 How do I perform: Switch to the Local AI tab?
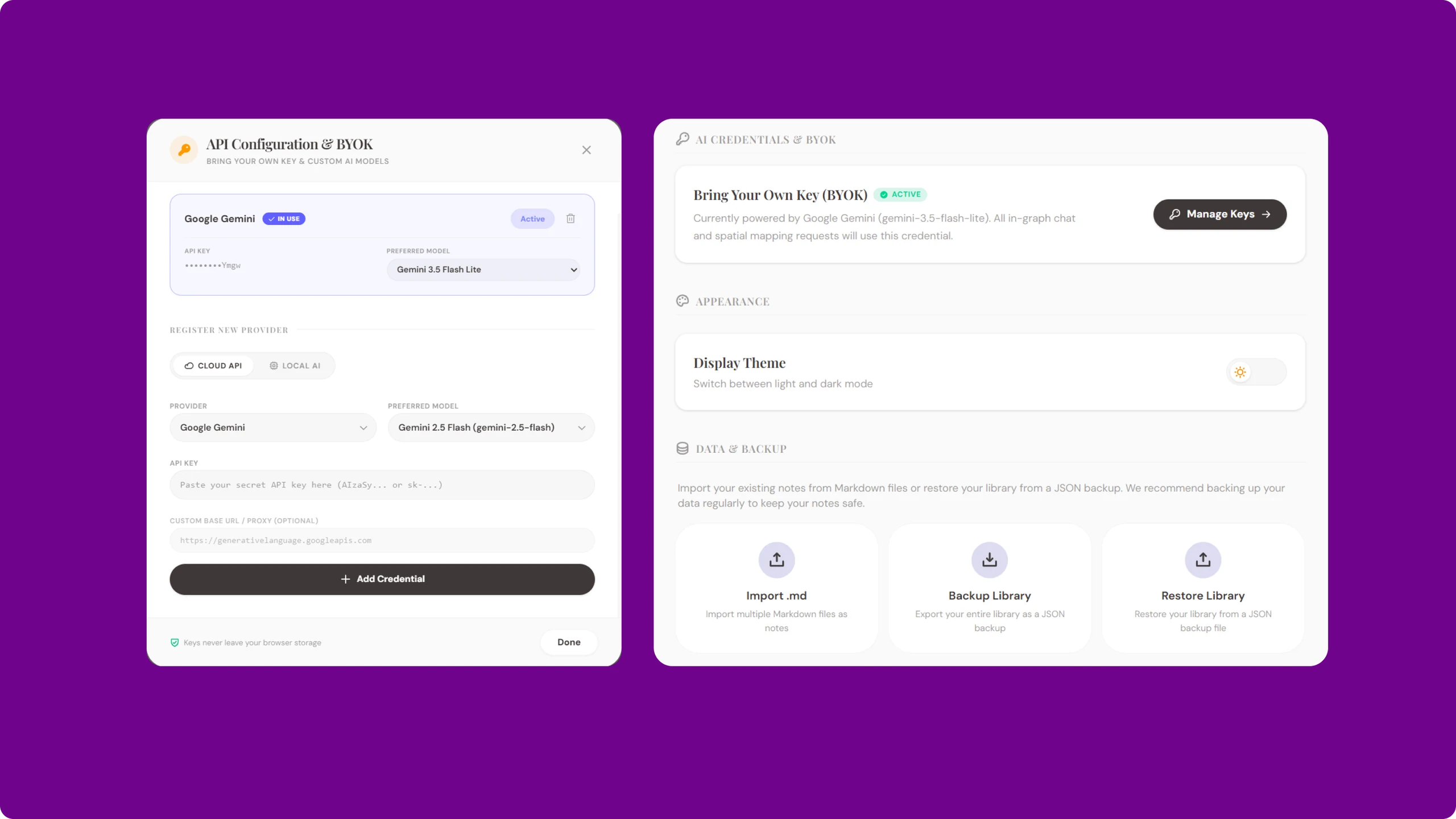pos(295,366)
